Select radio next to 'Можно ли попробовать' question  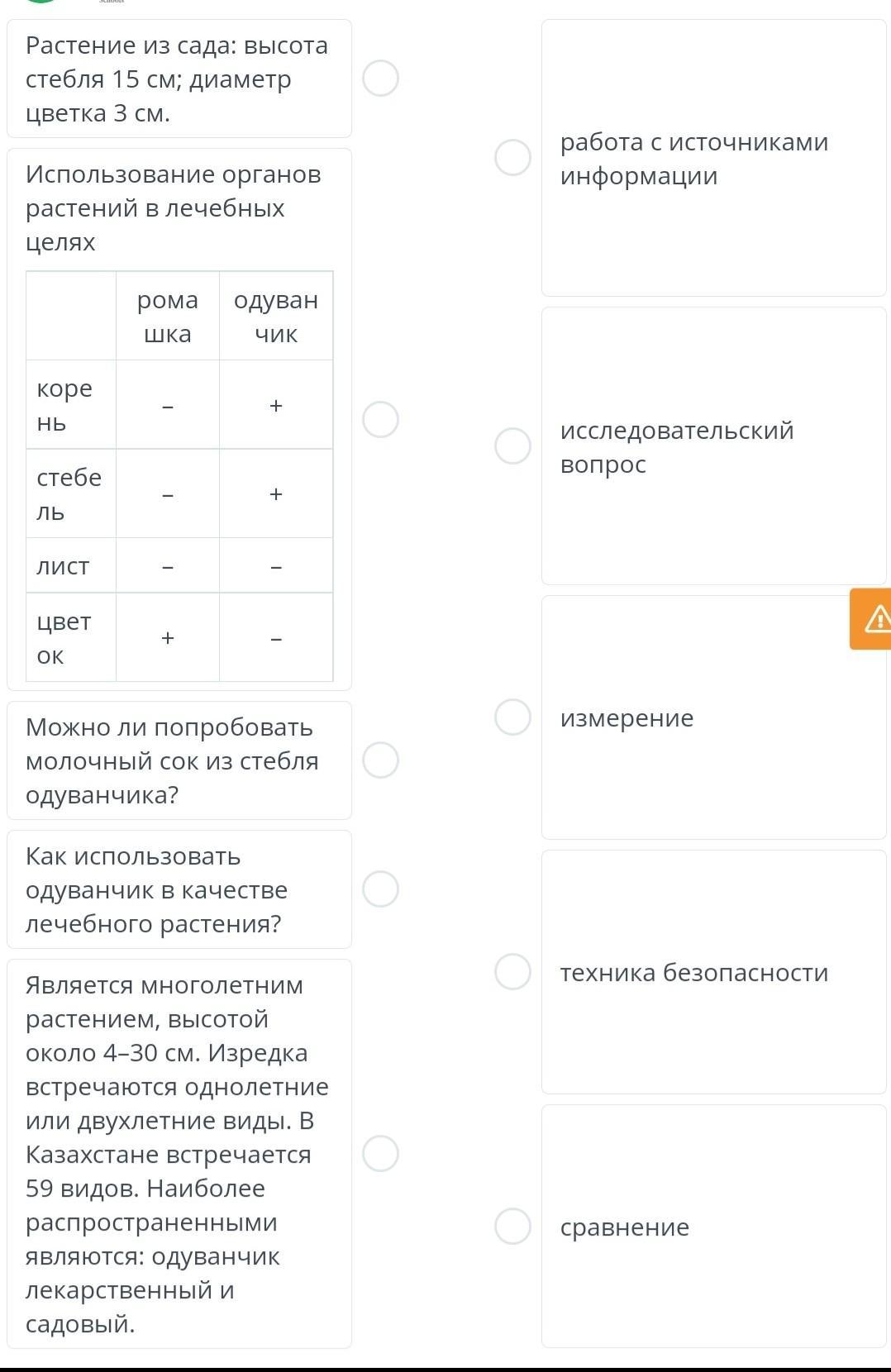381,760
